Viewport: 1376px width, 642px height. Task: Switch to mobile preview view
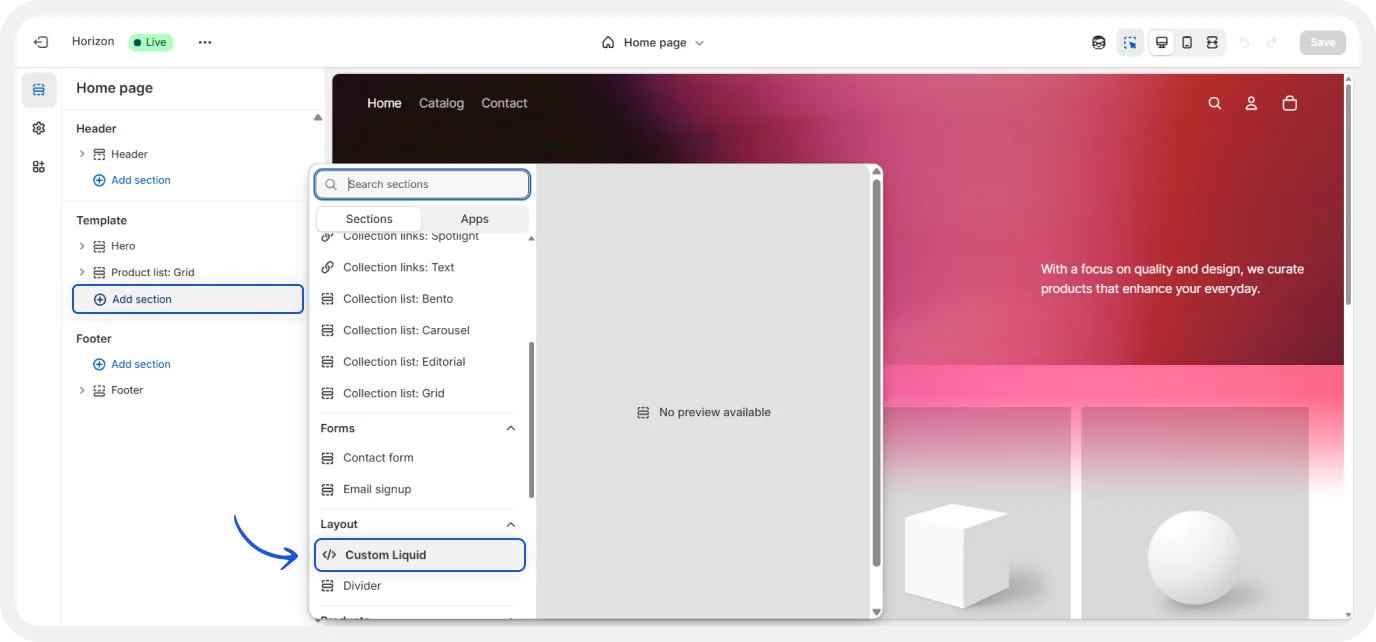click(x=1187, y=42)
